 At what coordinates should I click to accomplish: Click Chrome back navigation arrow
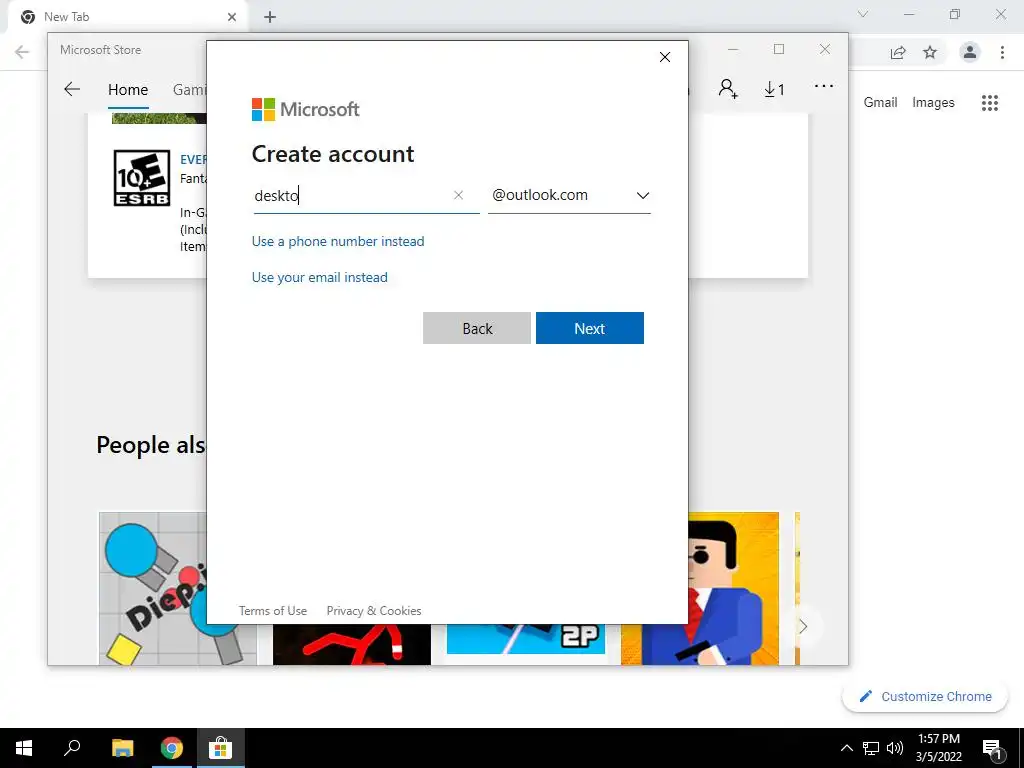(22, 52)
